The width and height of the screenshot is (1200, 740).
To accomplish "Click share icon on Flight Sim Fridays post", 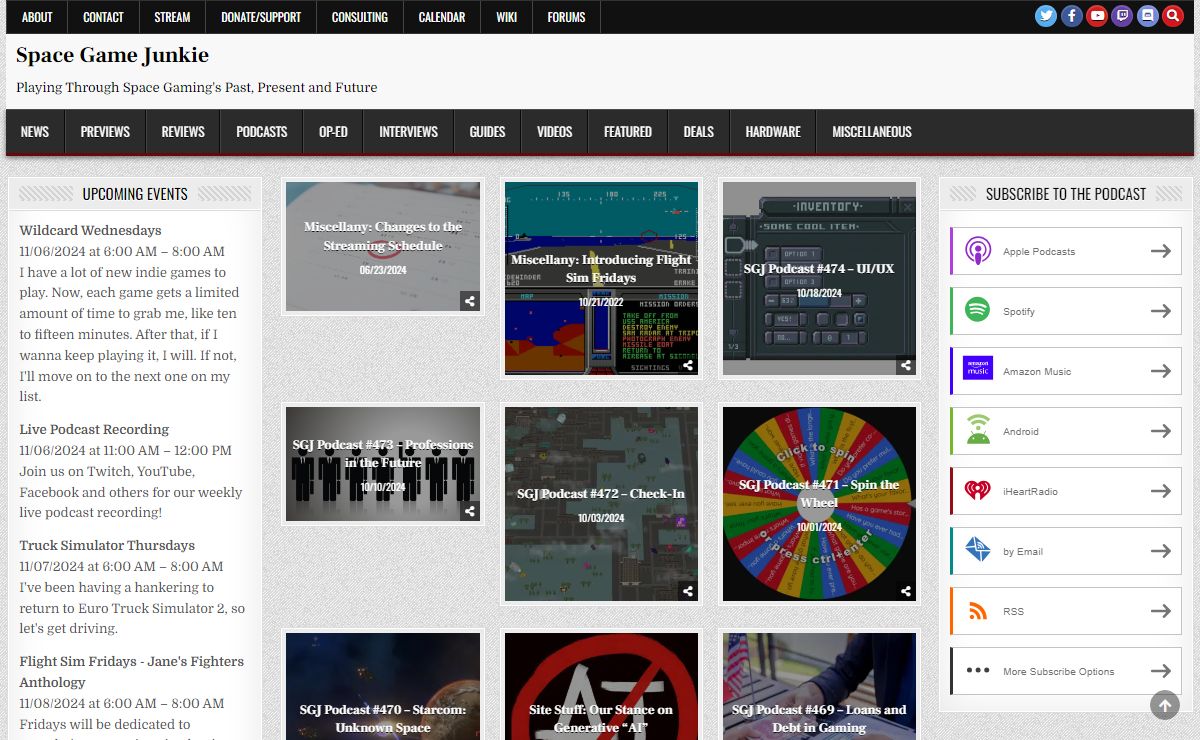I will tap(688, 366).
